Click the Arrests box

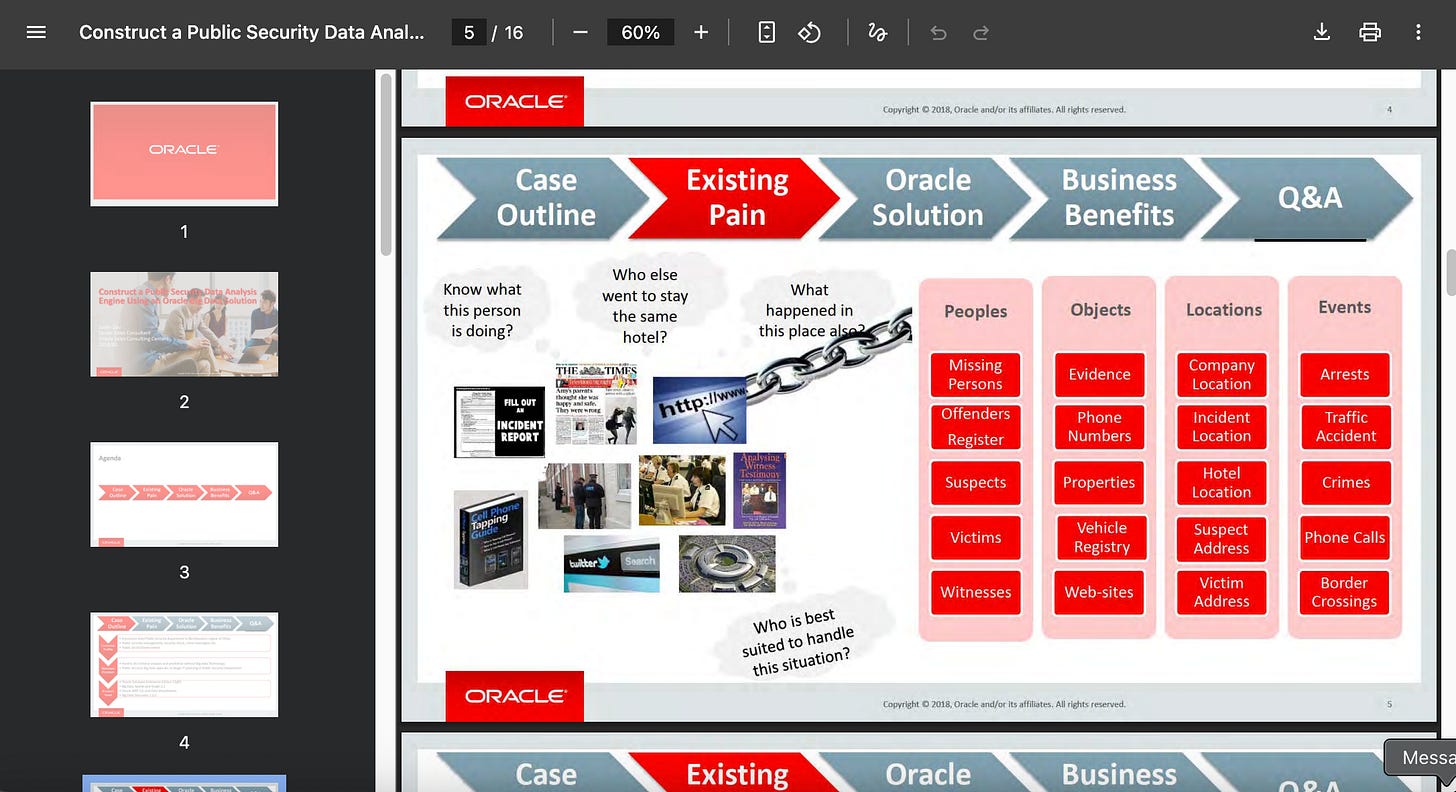[1345, 374]
